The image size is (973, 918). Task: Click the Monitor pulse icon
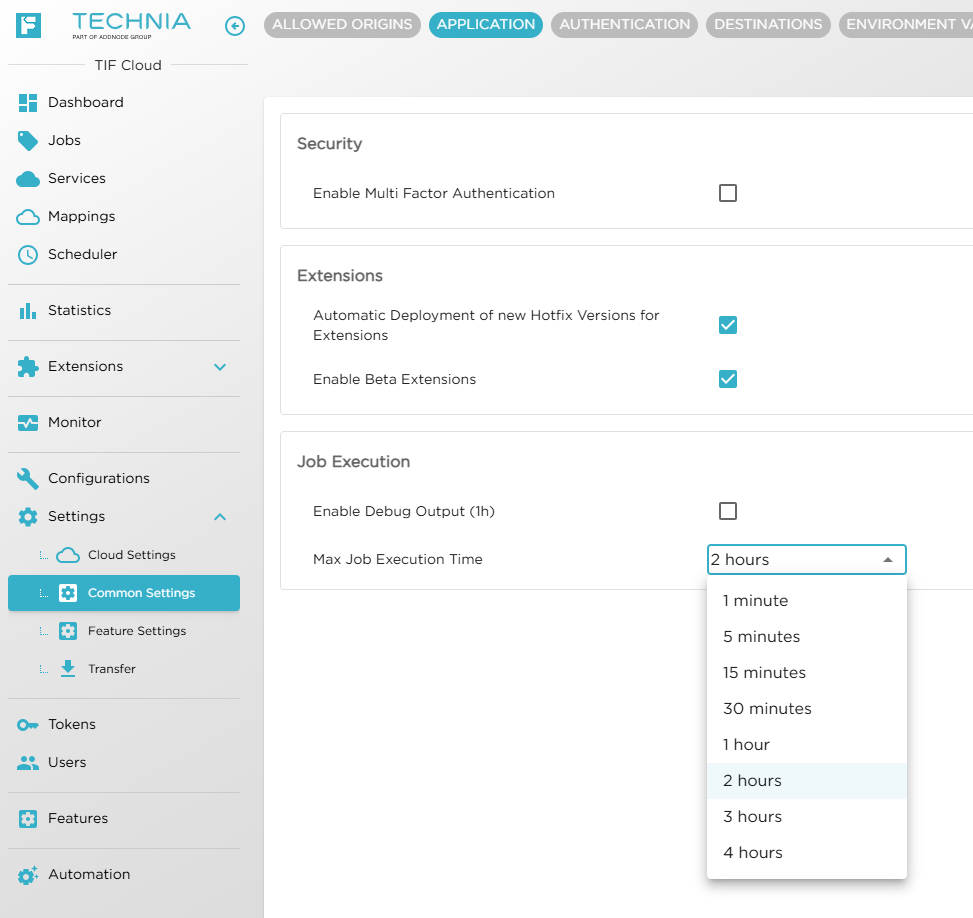coord(28,423)
